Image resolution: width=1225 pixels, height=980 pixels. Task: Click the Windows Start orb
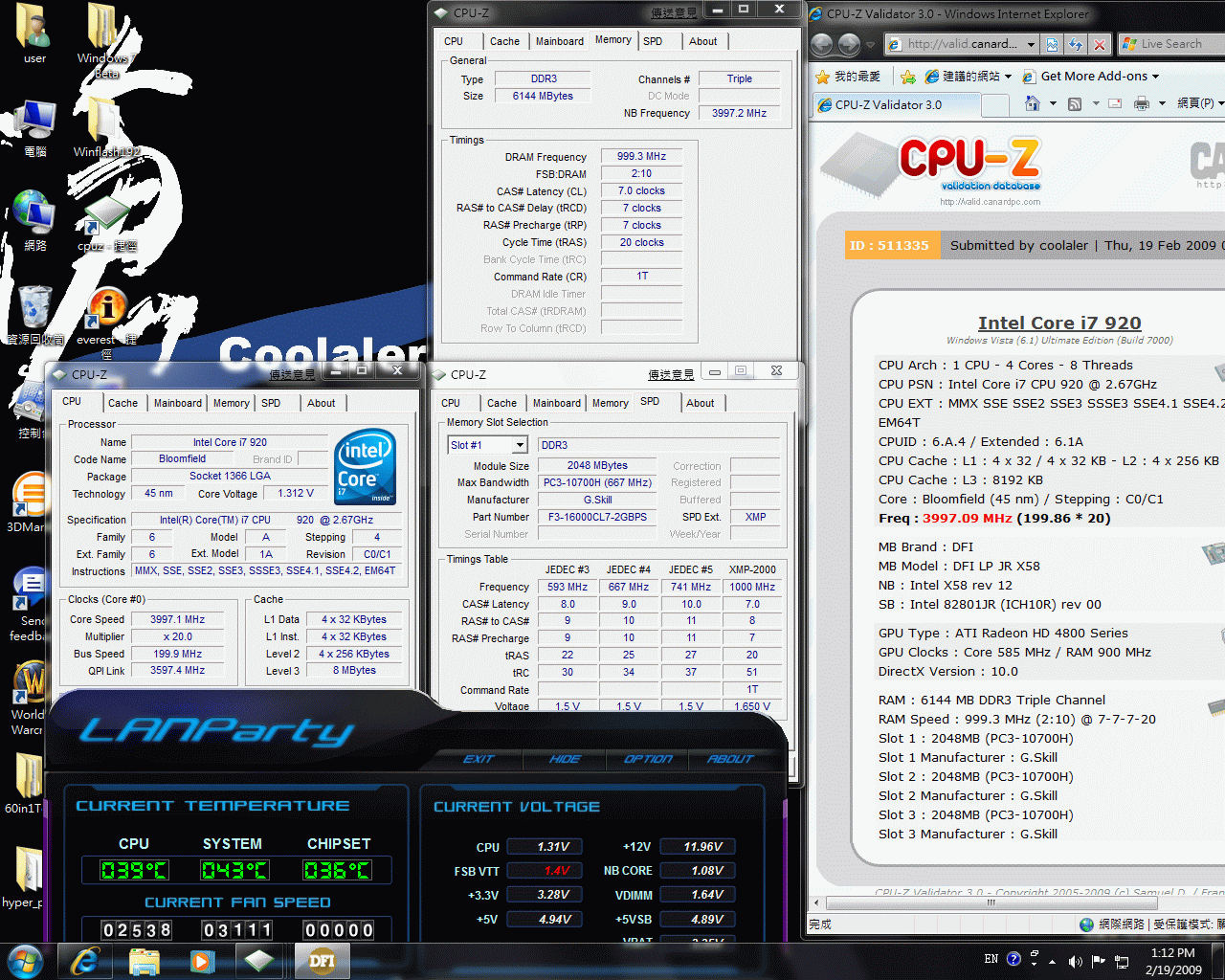[26, 960]
